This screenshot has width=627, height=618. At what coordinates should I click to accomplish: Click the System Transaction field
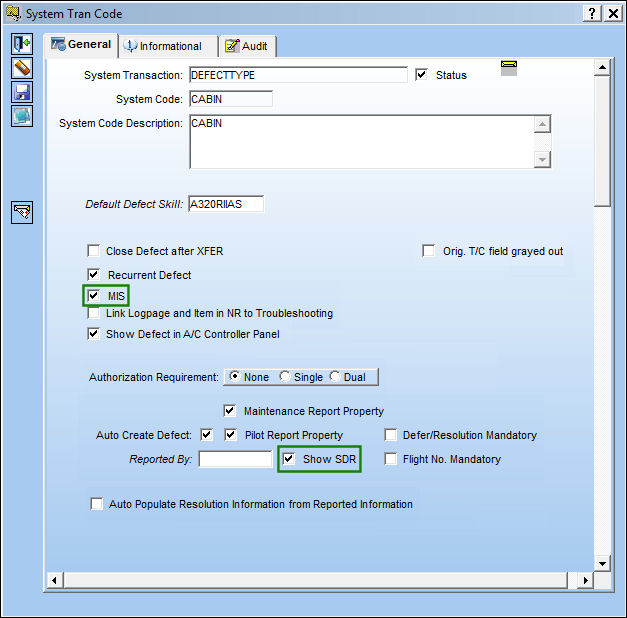coord(298,75)
